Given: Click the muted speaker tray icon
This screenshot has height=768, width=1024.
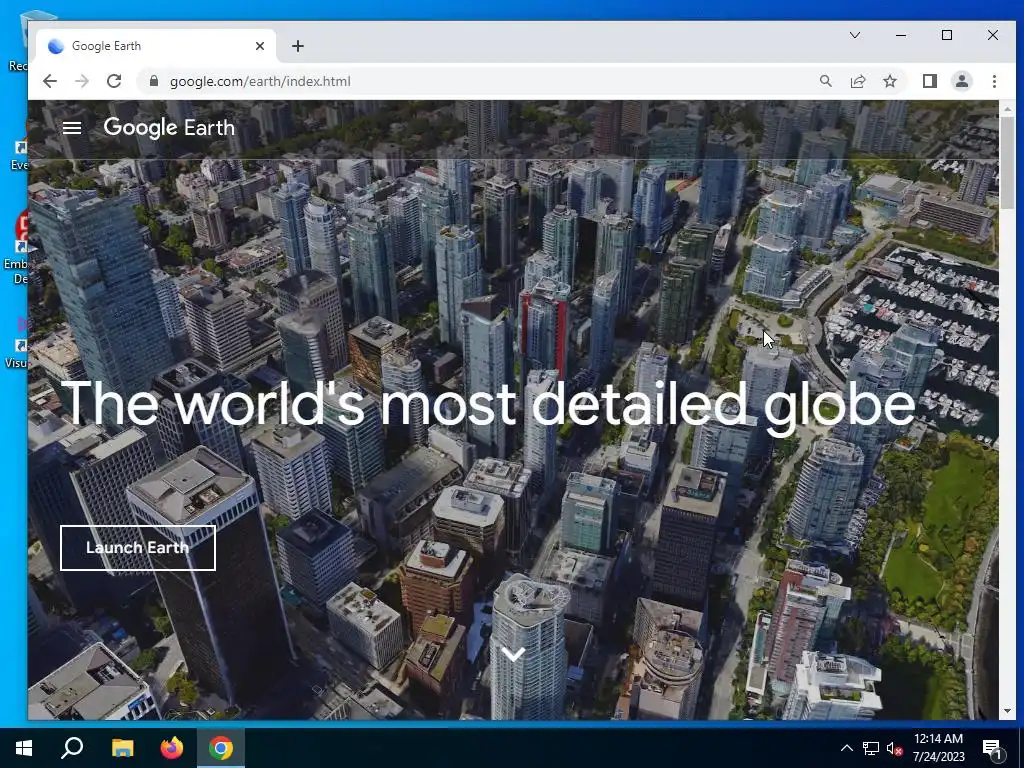Looking at the screenshot, I should (894, 748).
